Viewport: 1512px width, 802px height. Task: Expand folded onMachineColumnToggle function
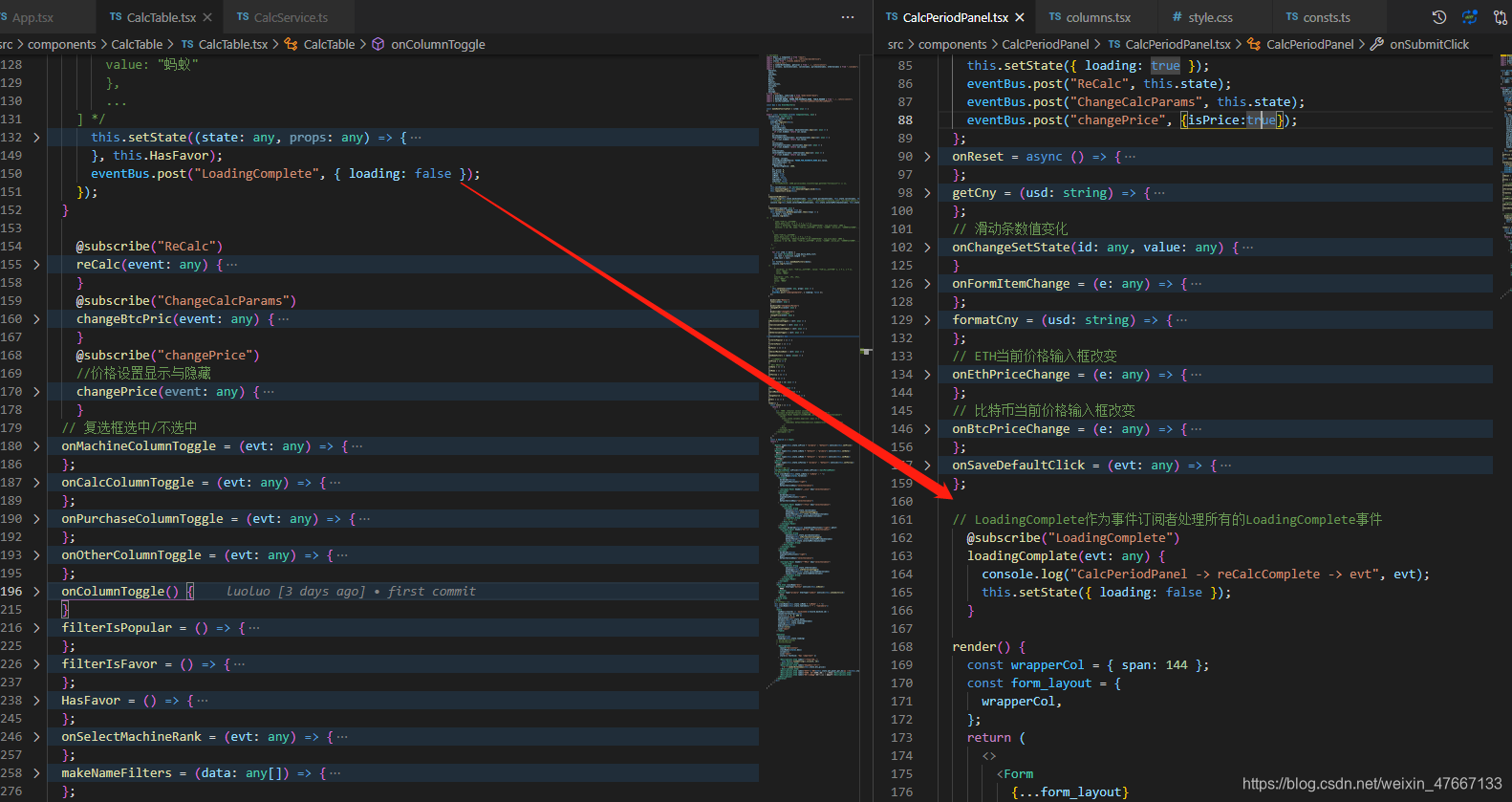[x=36, y=446]
